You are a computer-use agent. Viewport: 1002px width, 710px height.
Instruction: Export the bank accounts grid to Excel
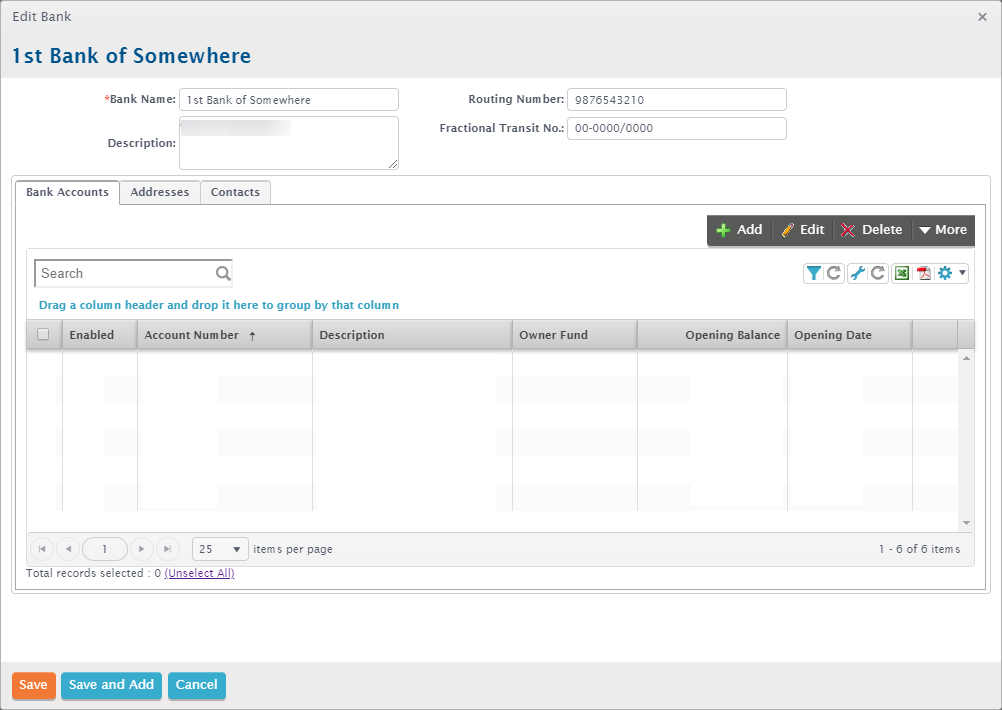pyautogui.click(x=901, y=272)
